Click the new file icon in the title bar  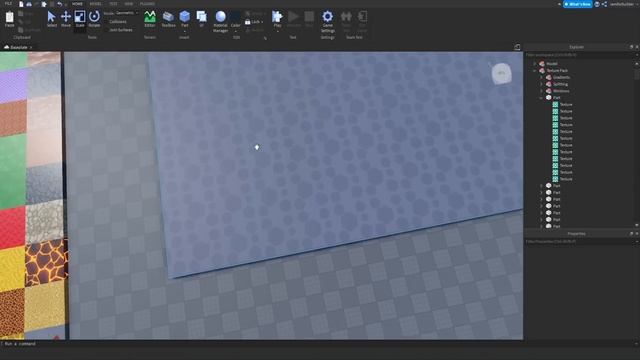[x=21, y=4]
